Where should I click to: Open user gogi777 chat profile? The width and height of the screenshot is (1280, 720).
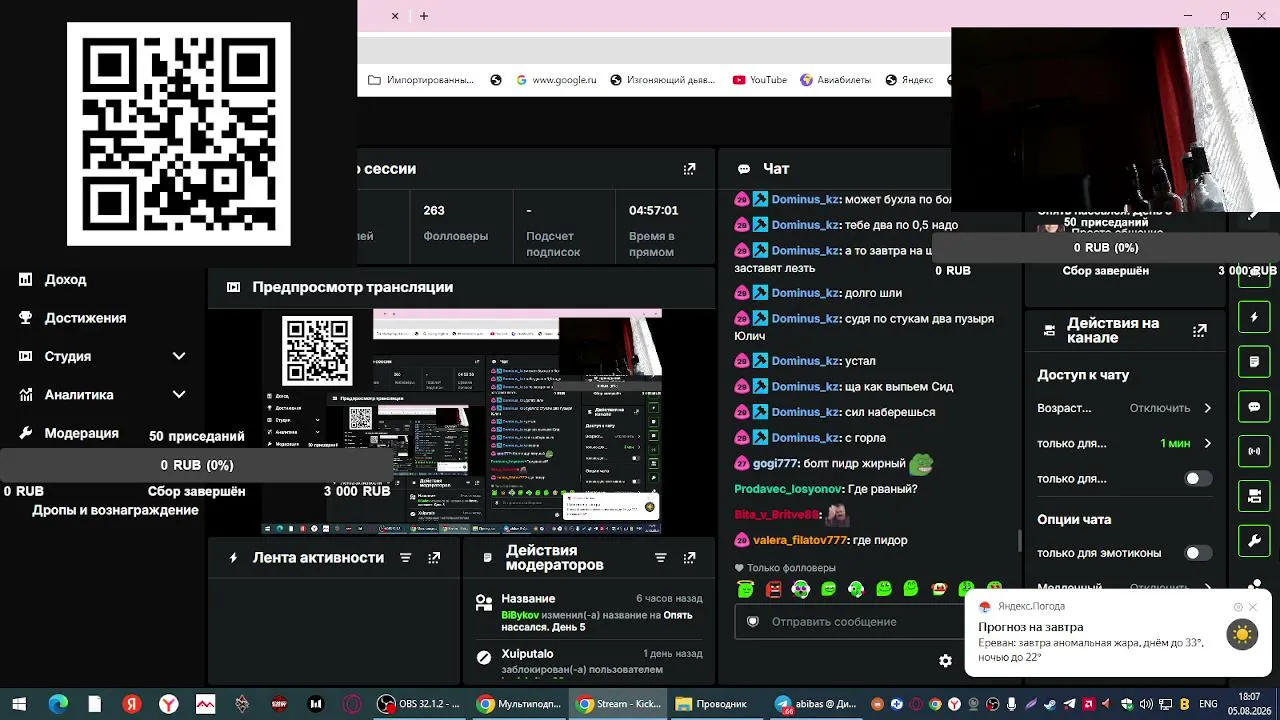[x=775, y=464]
